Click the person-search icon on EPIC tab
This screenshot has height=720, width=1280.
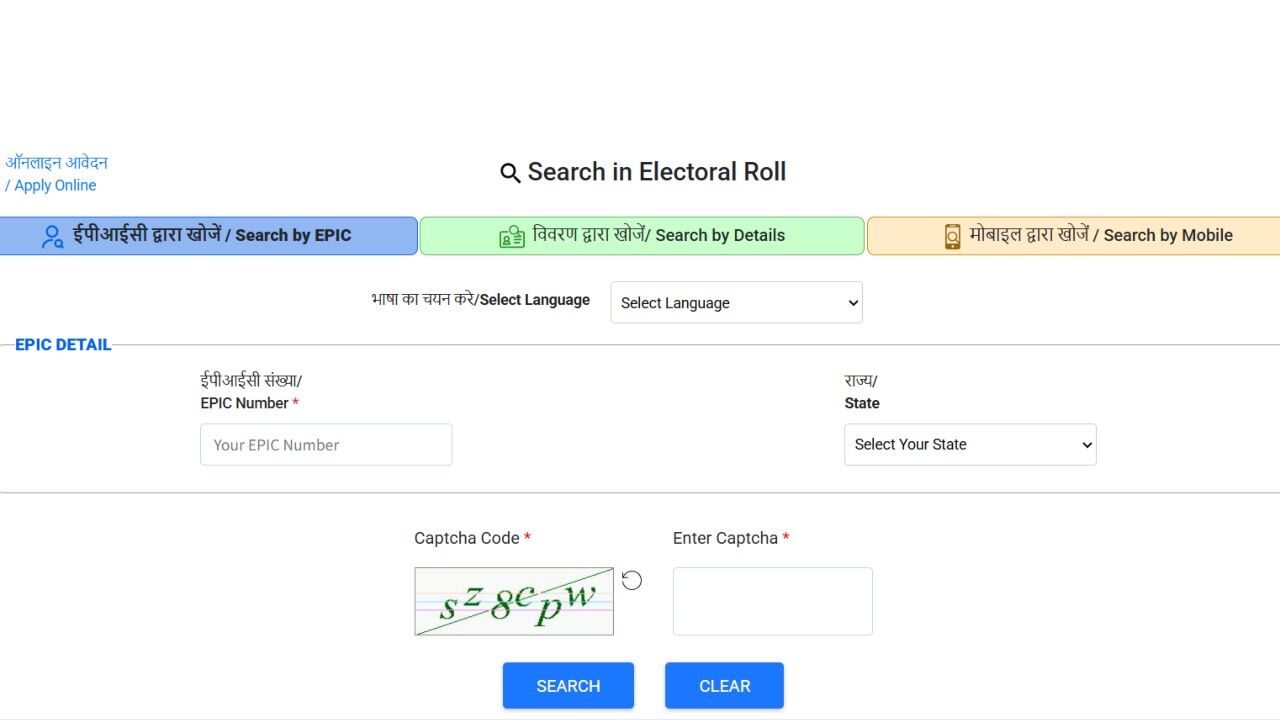[53, 236]
